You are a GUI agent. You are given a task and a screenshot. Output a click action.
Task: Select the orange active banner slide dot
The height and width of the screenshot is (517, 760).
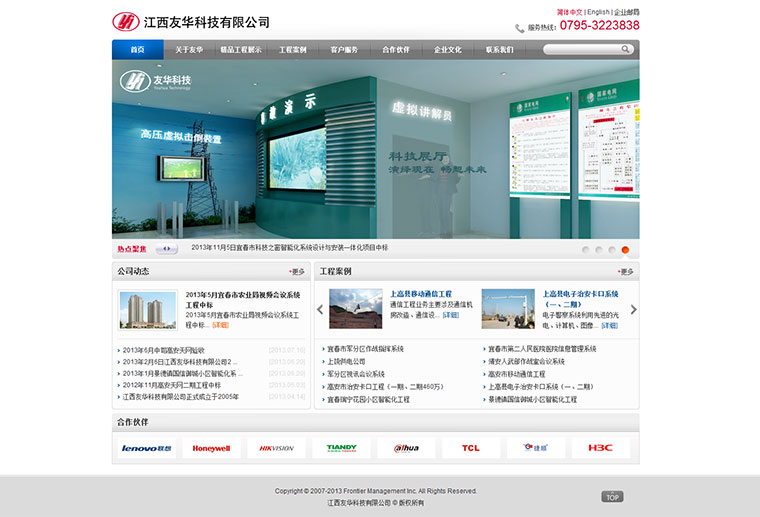coord(625,249)
